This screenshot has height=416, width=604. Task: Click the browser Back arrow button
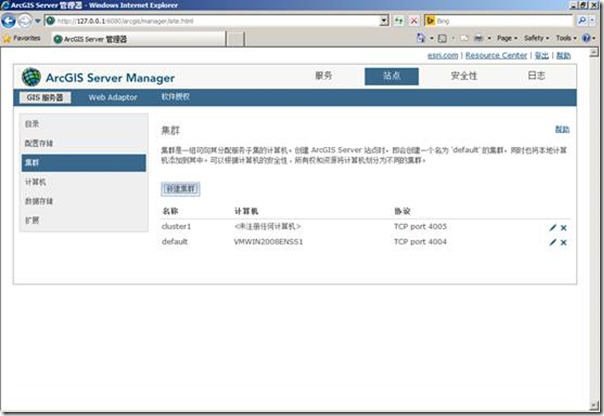click(x=8, y=21)
